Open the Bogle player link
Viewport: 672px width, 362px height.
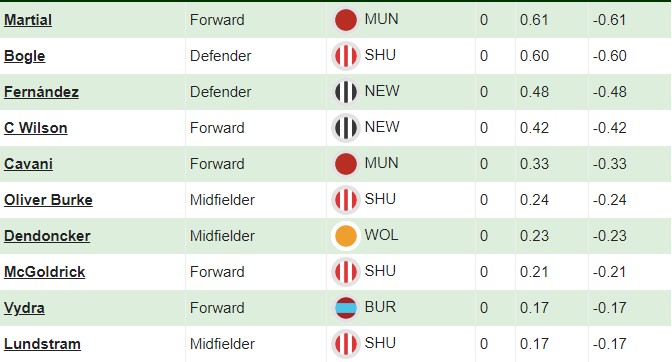coord(24,56)
